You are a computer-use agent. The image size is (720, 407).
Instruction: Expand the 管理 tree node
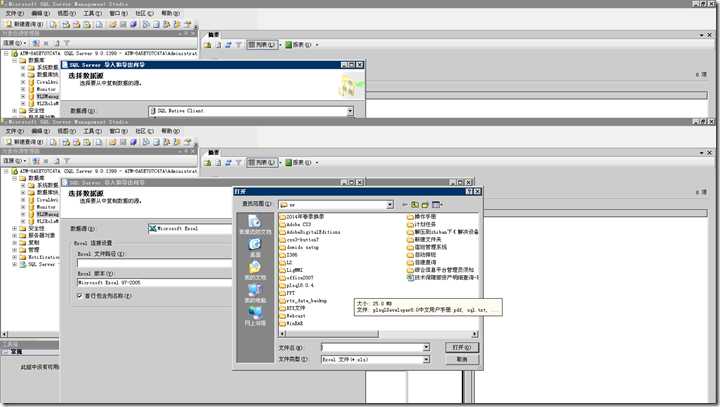pos(15,250)
